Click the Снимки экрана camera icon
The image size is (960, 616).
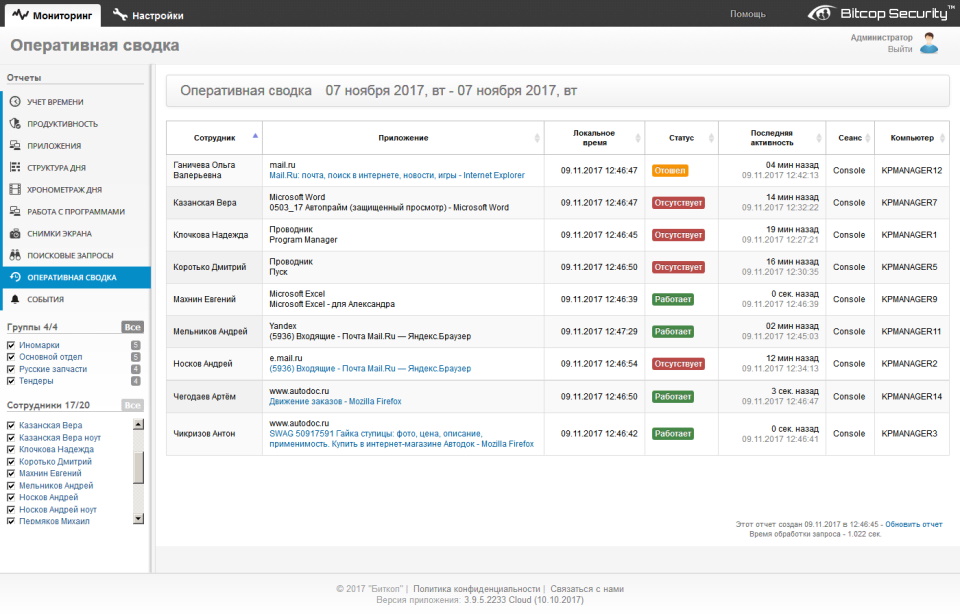(15, 234)
